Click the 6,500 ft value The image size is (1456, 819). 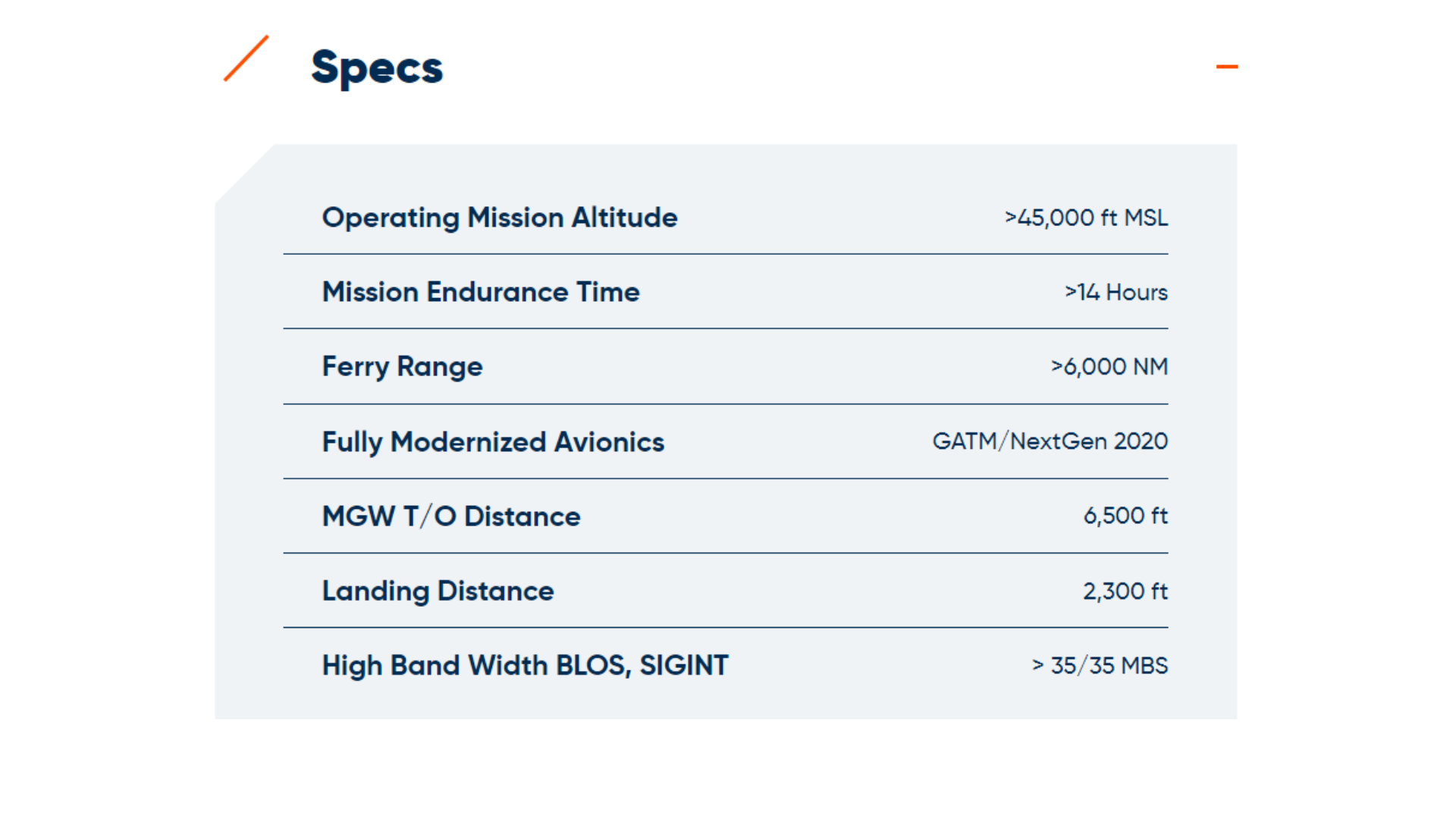(x=1125, y=516)
